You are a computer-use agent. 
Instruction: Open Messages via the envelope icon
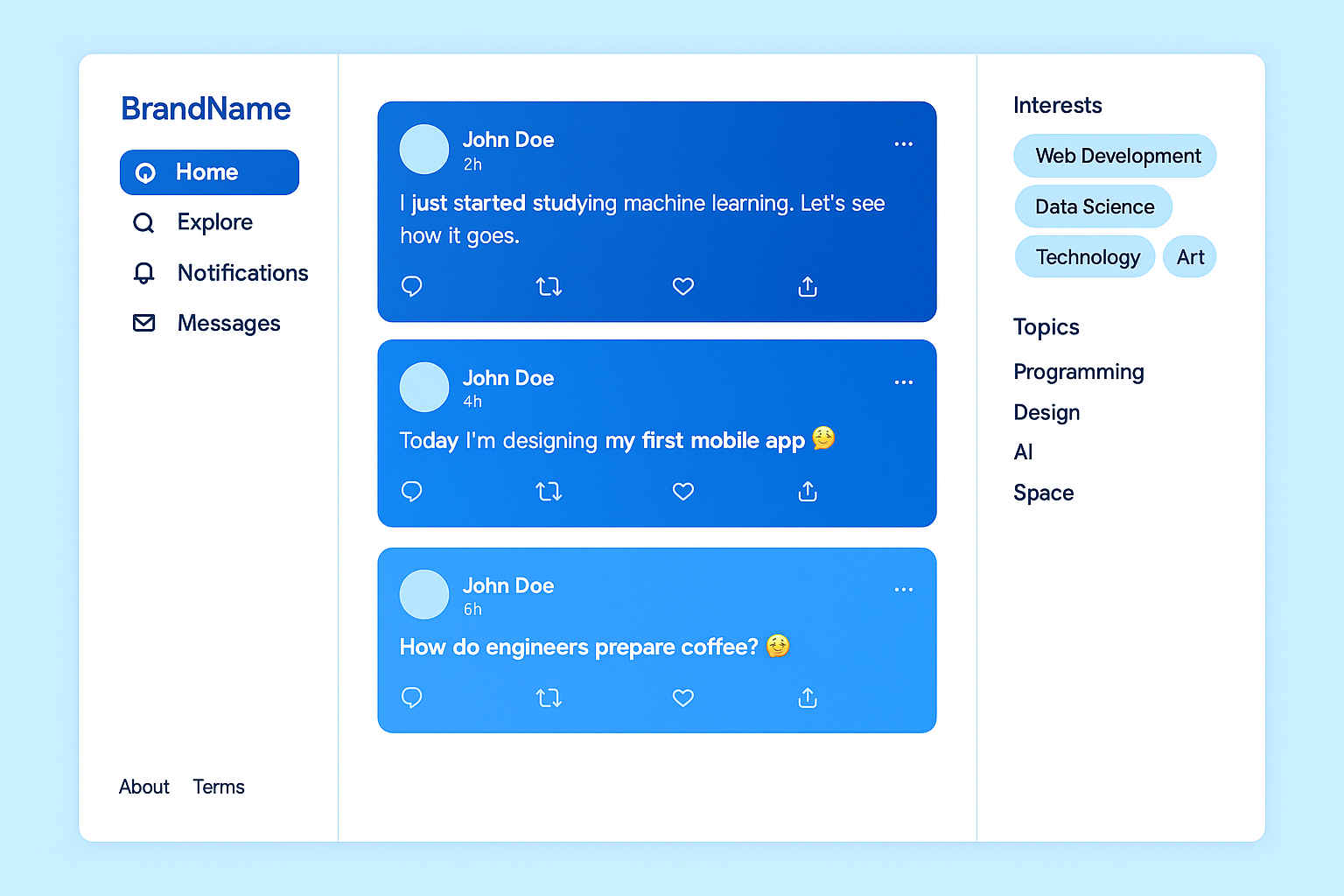pos(143,323)
